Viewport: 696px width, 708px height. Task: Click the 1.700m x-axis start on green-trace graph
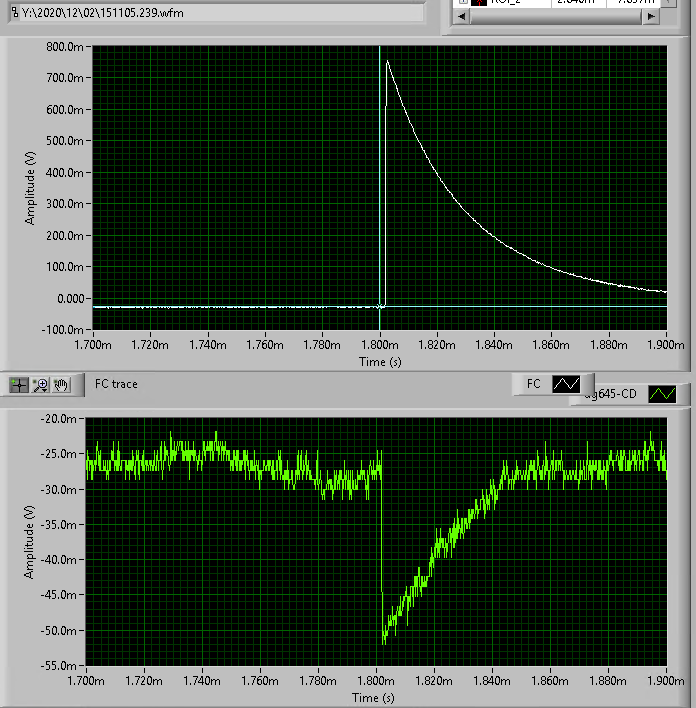86,680
